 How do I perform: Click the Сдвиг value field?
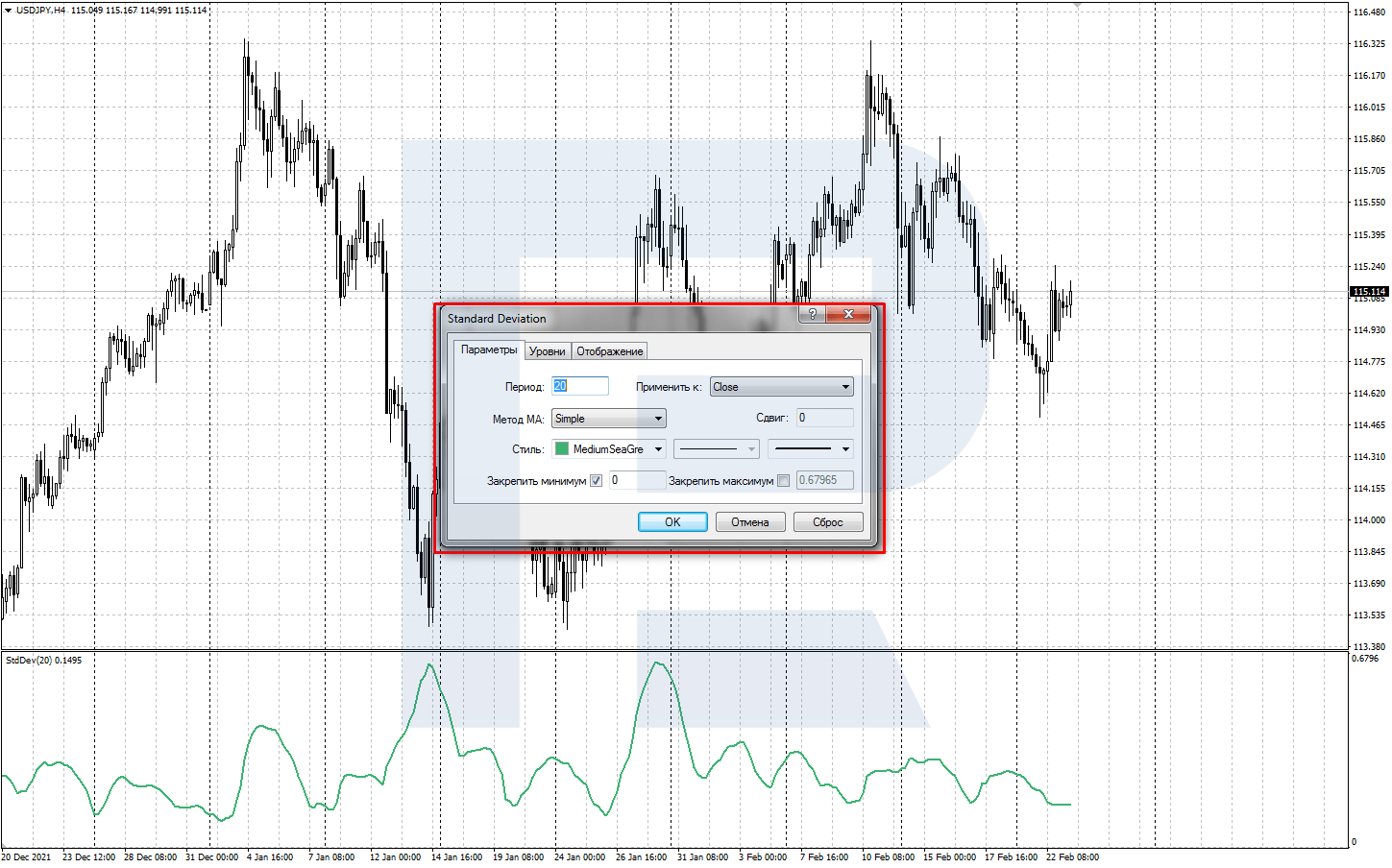point(824,418)
